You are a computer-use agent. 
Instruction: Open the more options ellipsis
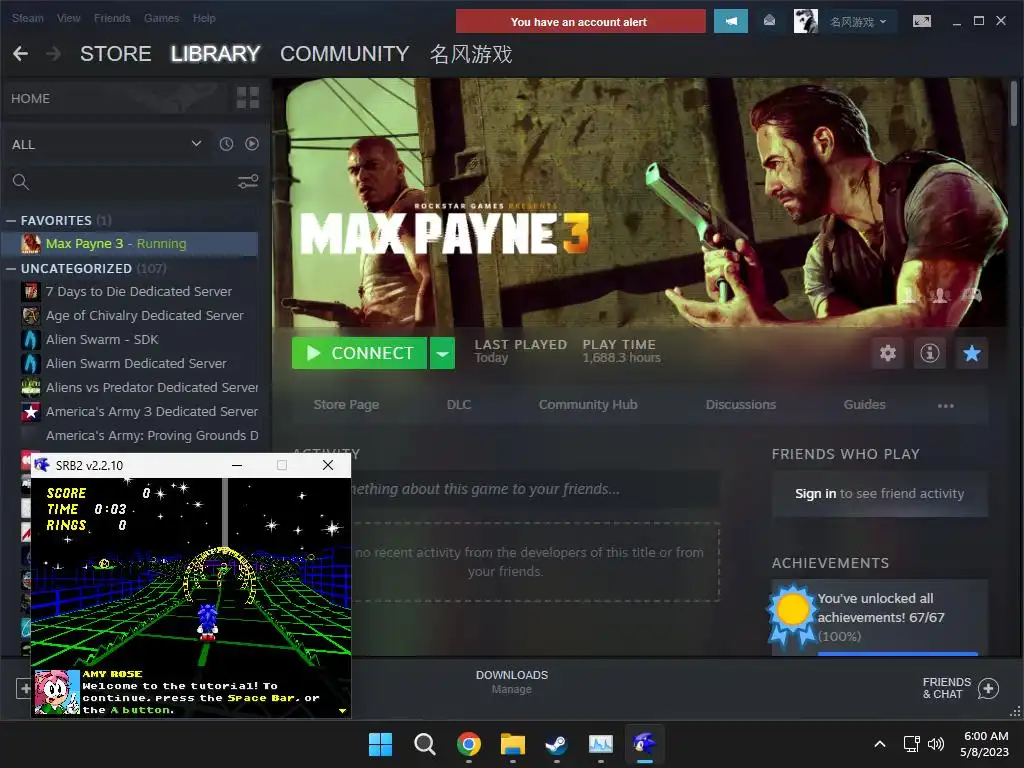point(946,406)
